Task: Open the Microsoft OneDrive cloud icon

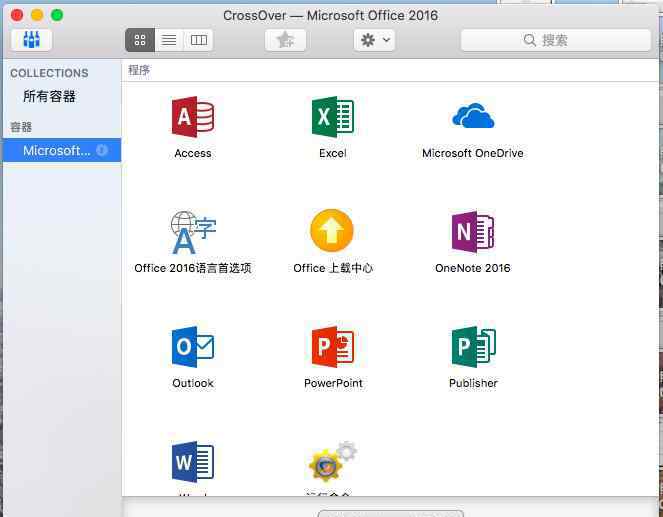Action: (473, 115)
